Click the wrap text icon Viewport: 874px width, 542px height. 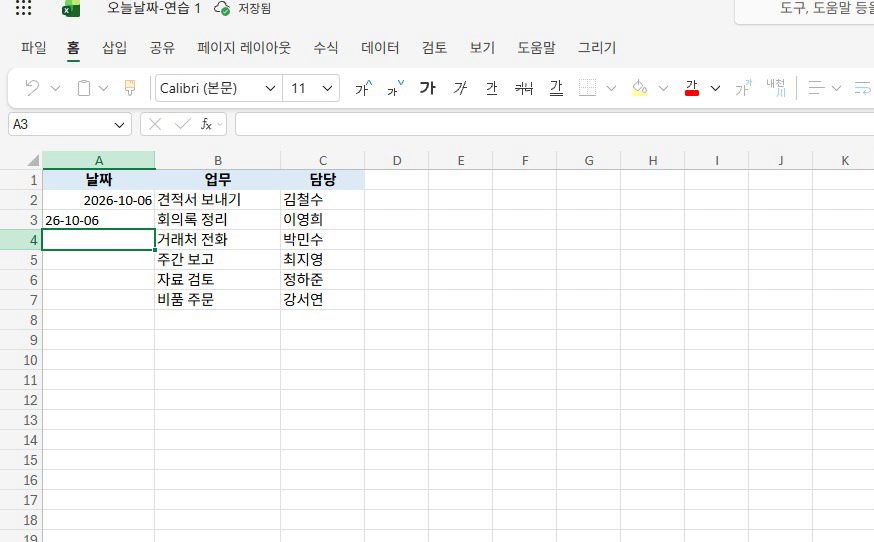pyautogui.click(x=863, y=88)
